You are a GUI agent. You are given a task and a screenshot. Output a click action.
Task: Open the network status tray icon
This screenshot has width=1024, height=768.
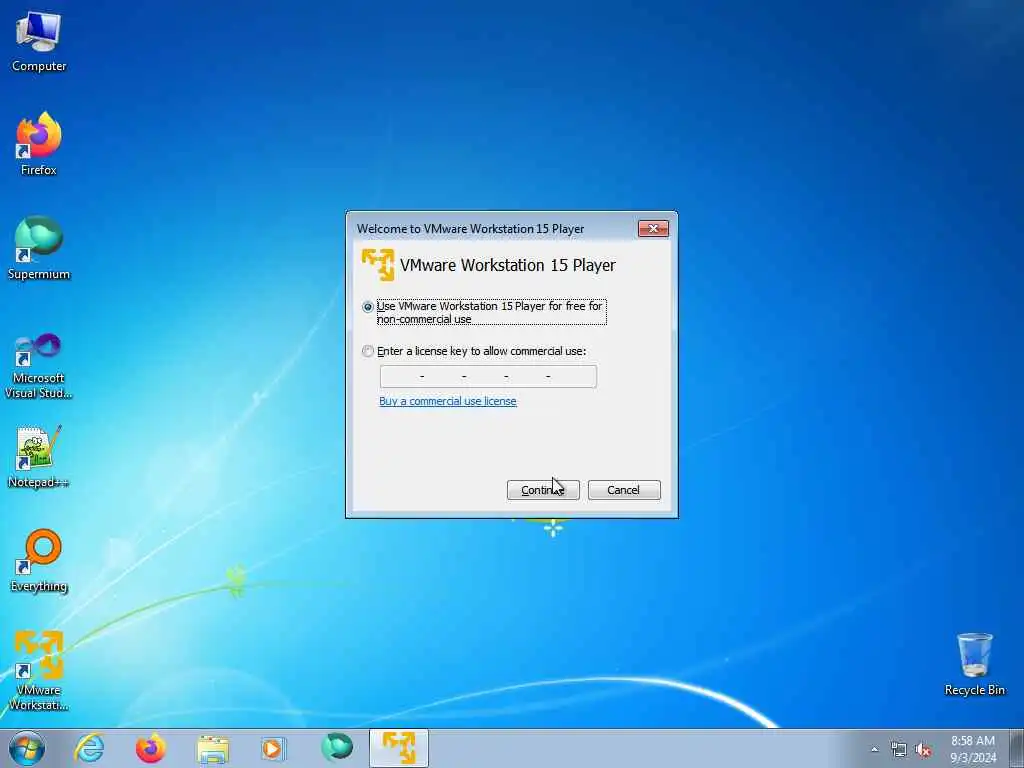[x=899, y=750]
